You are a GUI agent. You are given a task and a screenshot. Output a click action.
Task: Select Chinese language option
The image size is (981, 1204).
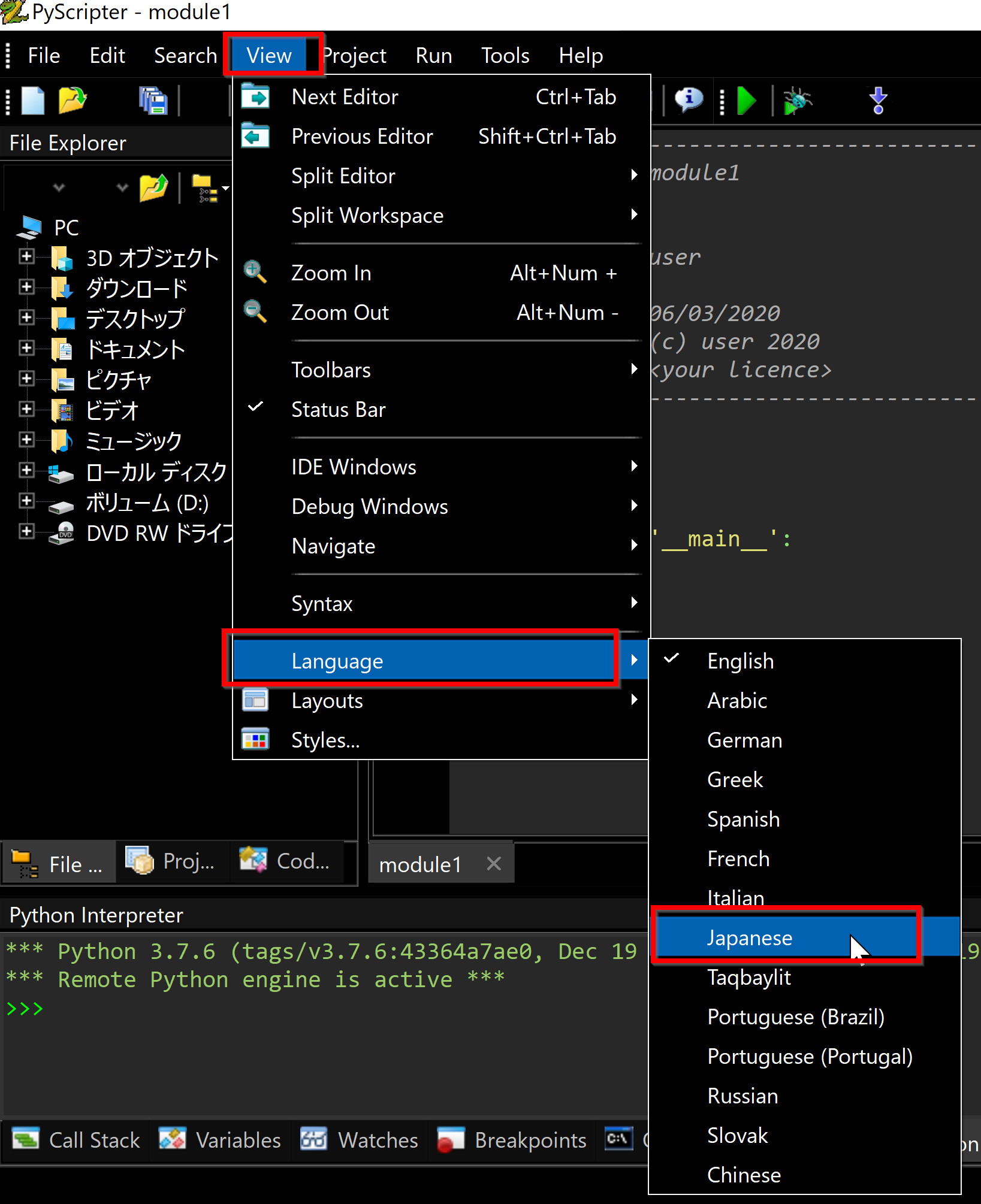tap(805, 1175)
